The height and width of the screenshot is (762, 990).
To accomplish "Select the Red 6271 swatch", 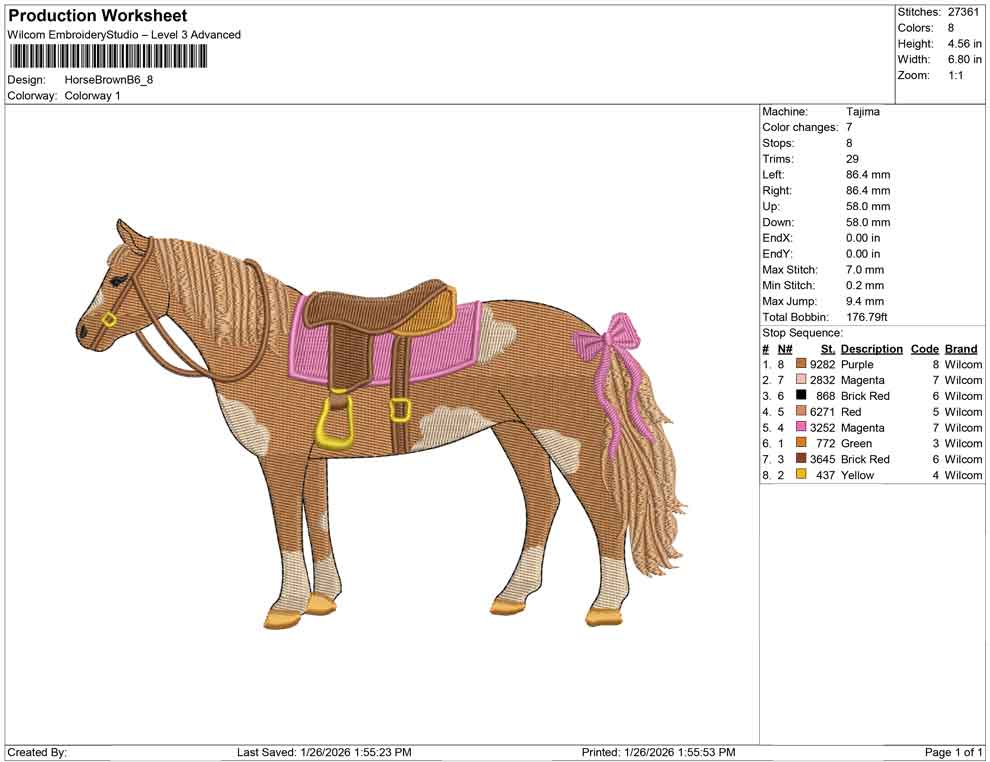I will point(799,412).
